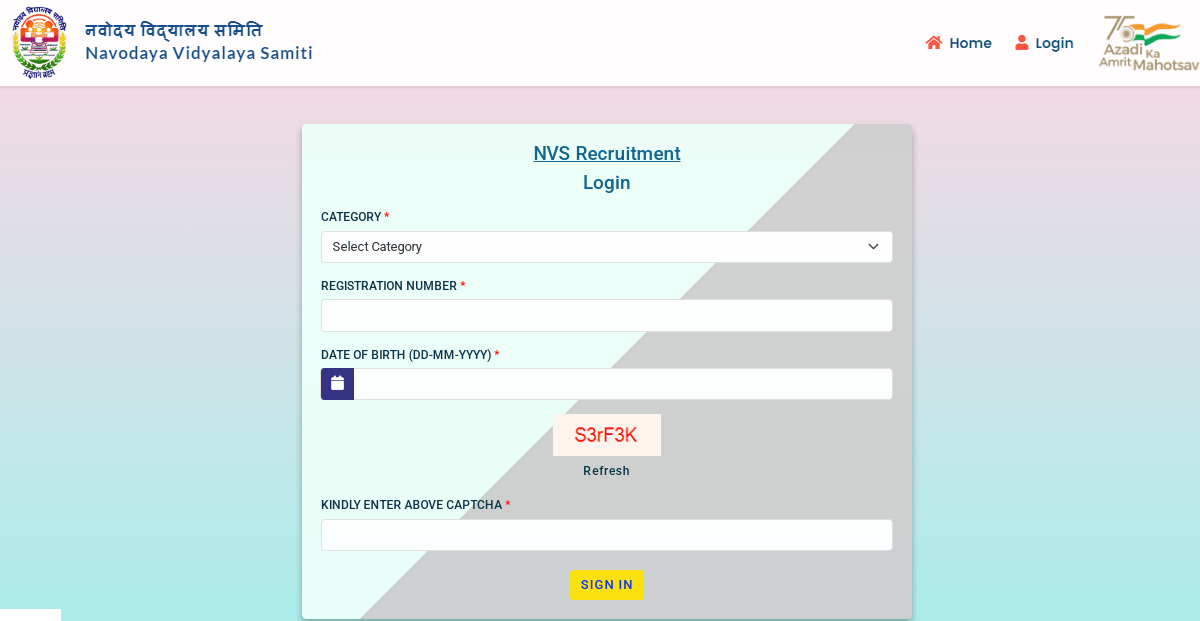Click the English Navodaya Vidyalaya Samiti title
The width and height of the screenshot is (1200, 621).
tap(199, 54)
